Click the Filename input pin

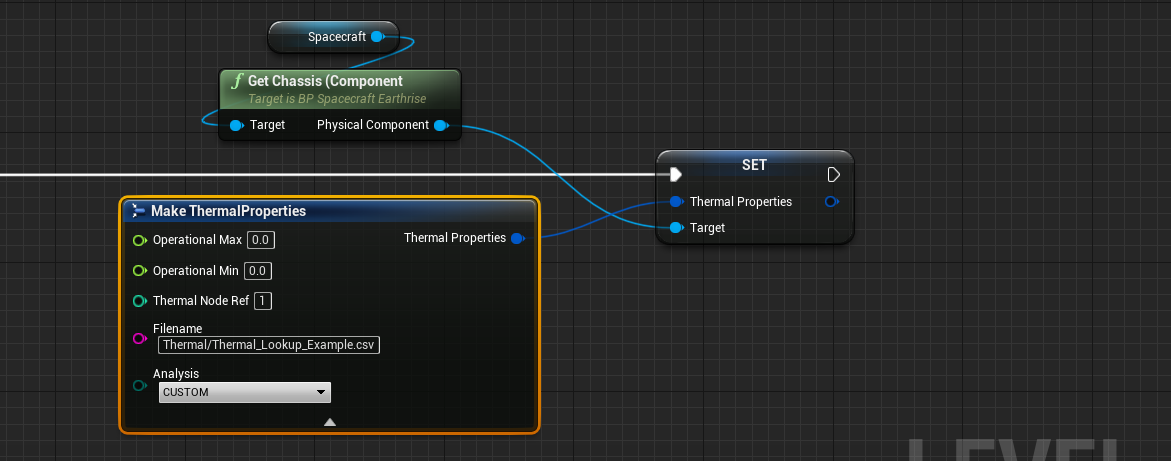tap(139, 338)
